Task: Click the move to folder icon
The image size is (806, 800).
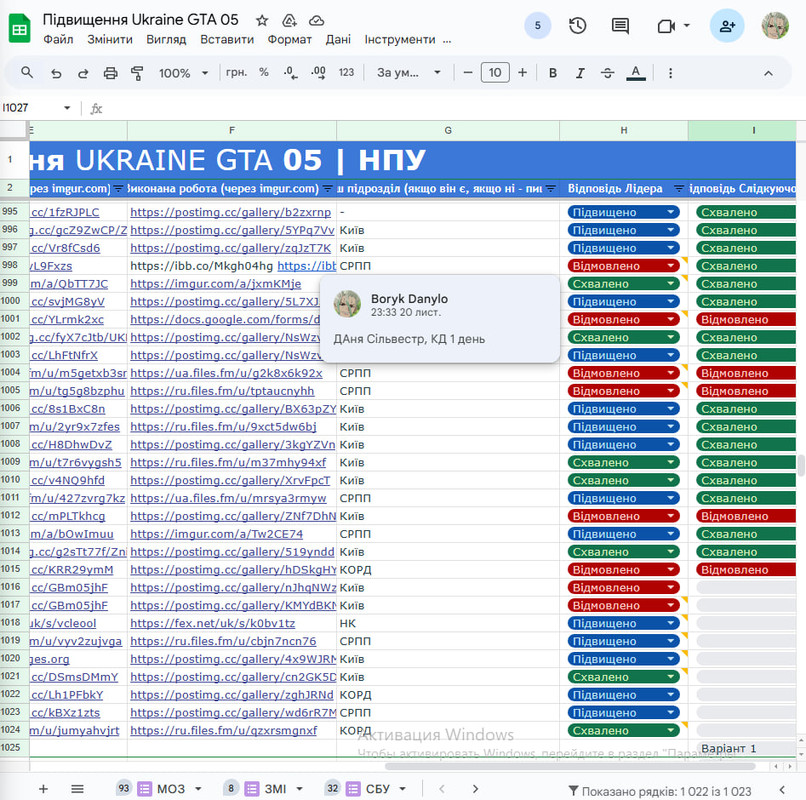Action: point(289,21)
